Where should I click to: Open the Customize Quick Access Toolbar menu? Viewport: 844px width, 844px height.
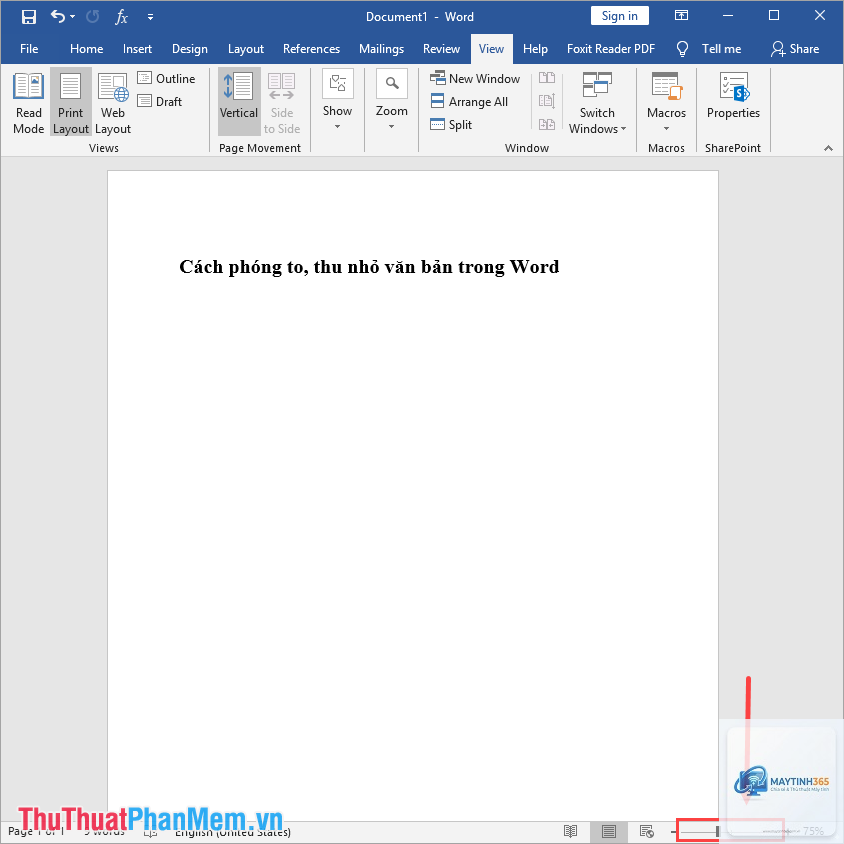pyautogui.click(x=150, y=17)
